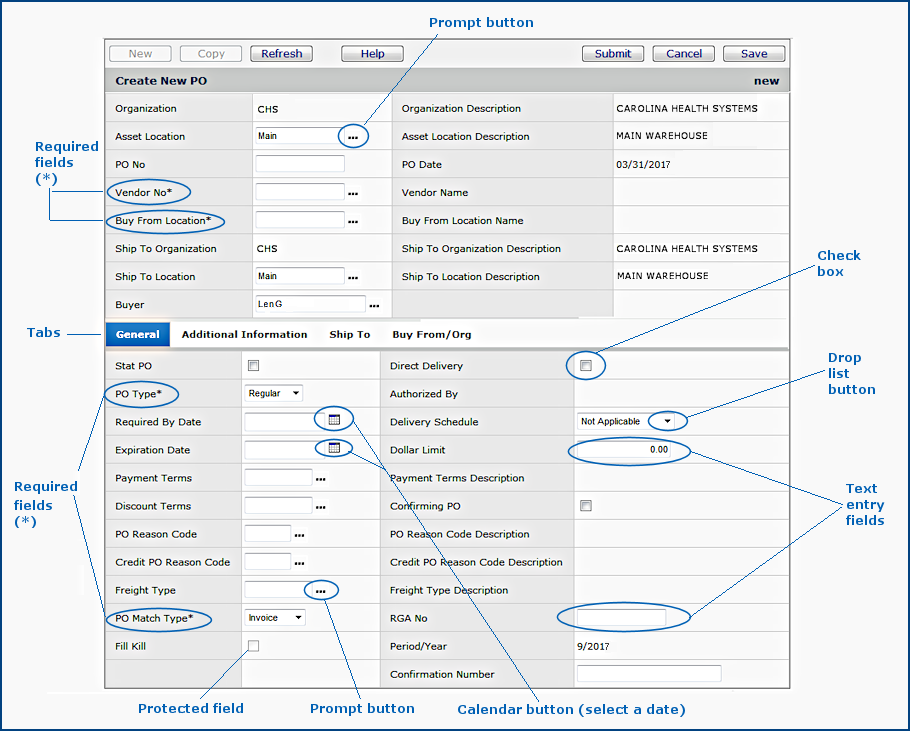Enable the Stat PO checkbox

[x=253, y=366]
